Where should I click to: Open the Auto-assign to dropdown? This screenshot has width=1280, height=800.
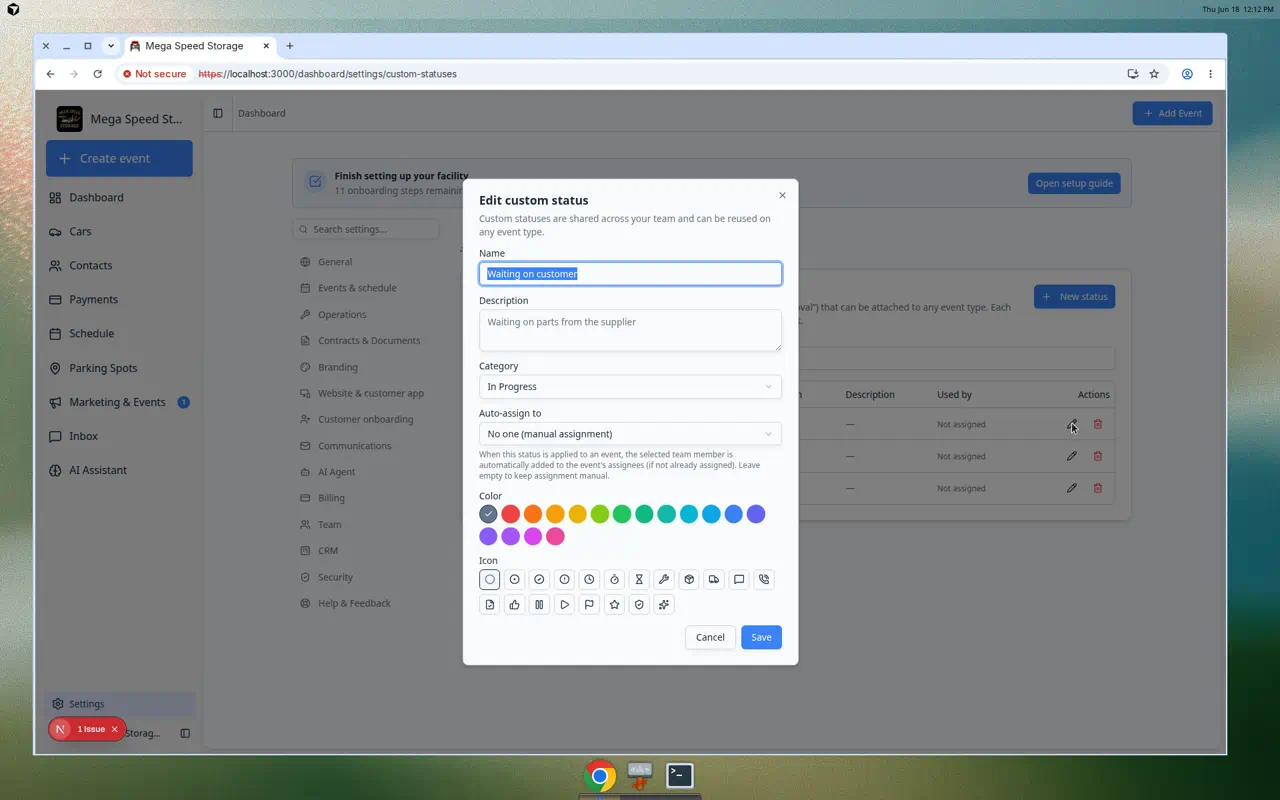coord(630,434)
